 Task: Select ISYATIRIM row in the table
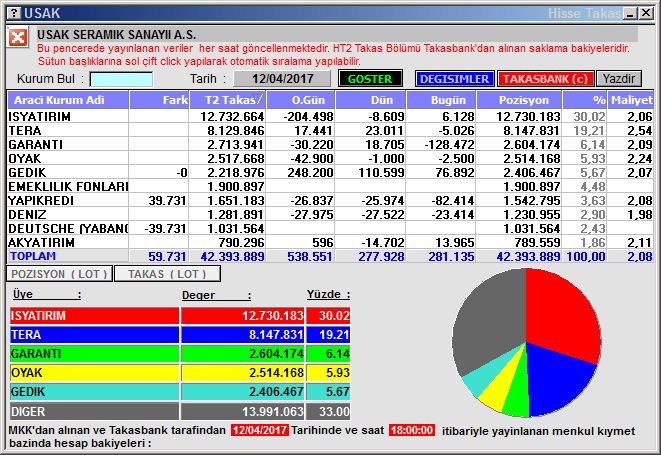[330, 116]
